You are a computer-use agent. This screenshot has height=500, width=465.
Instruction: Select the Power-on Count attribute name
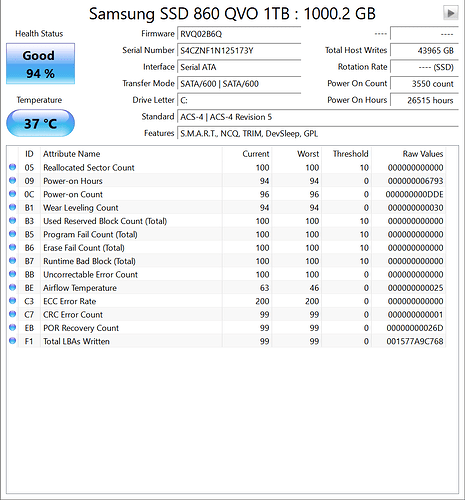(73, 194)
